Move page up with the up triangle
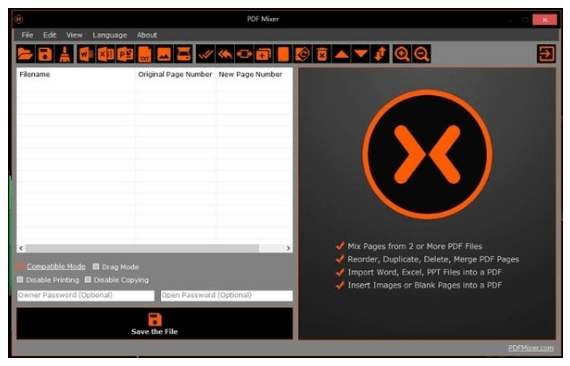The image size is (570, 366). tap(341, 54)
